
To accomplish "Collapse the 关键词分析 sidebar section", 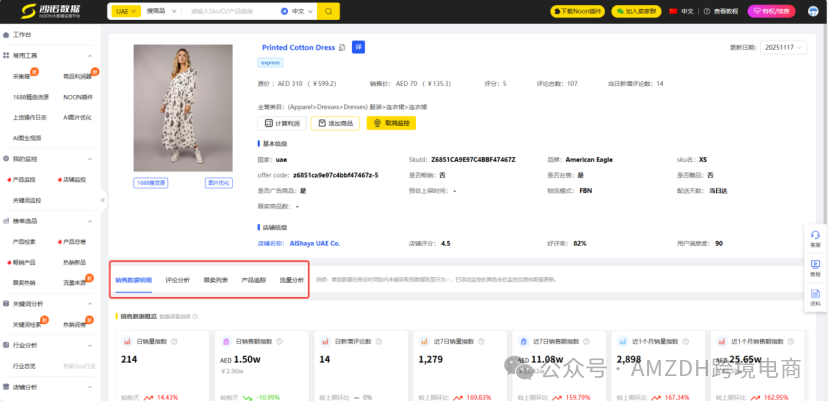I will point(91,303).
